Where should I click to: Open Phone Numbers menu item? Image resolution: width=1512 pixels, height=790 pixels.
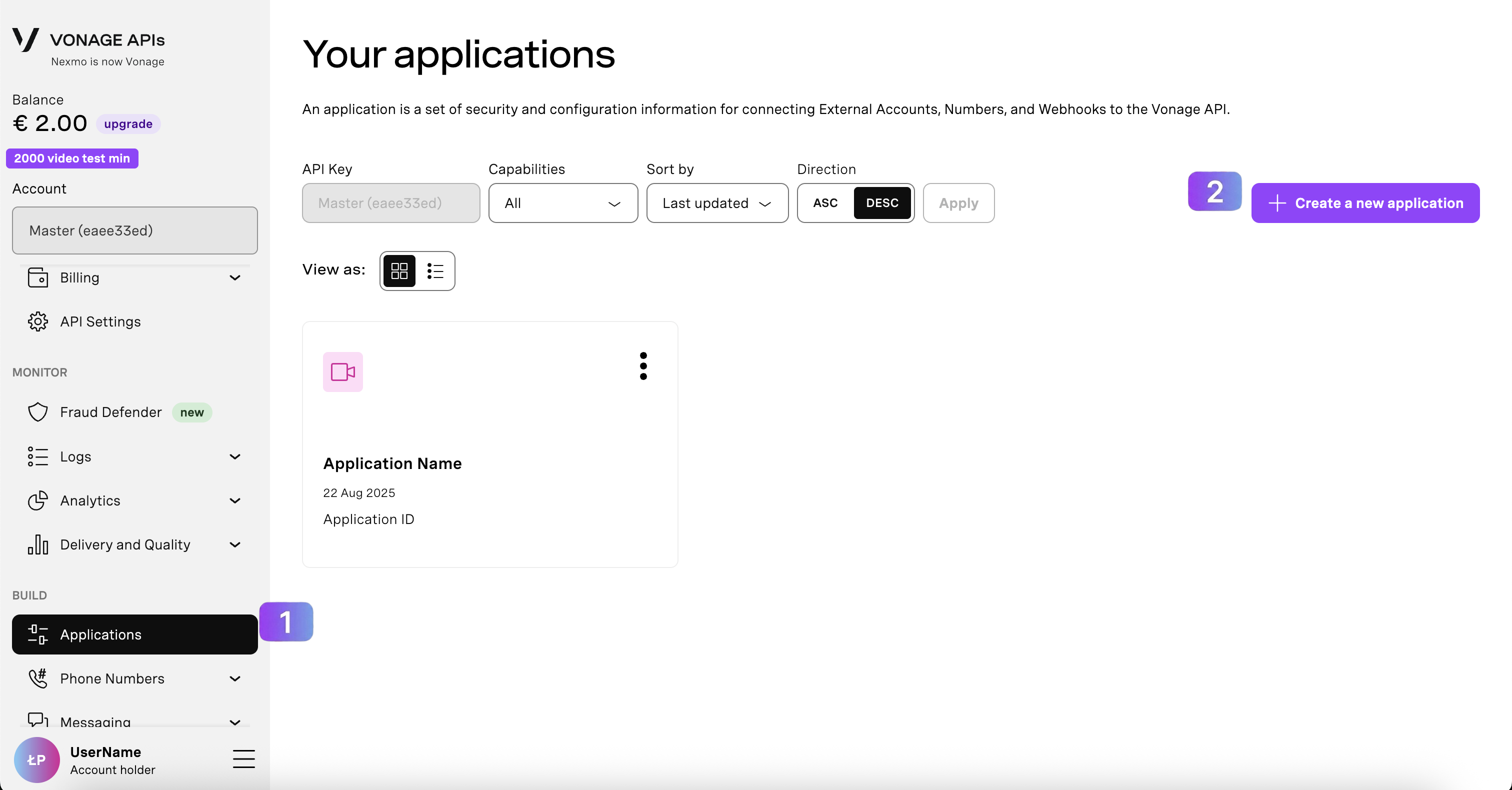click(112, 678)
